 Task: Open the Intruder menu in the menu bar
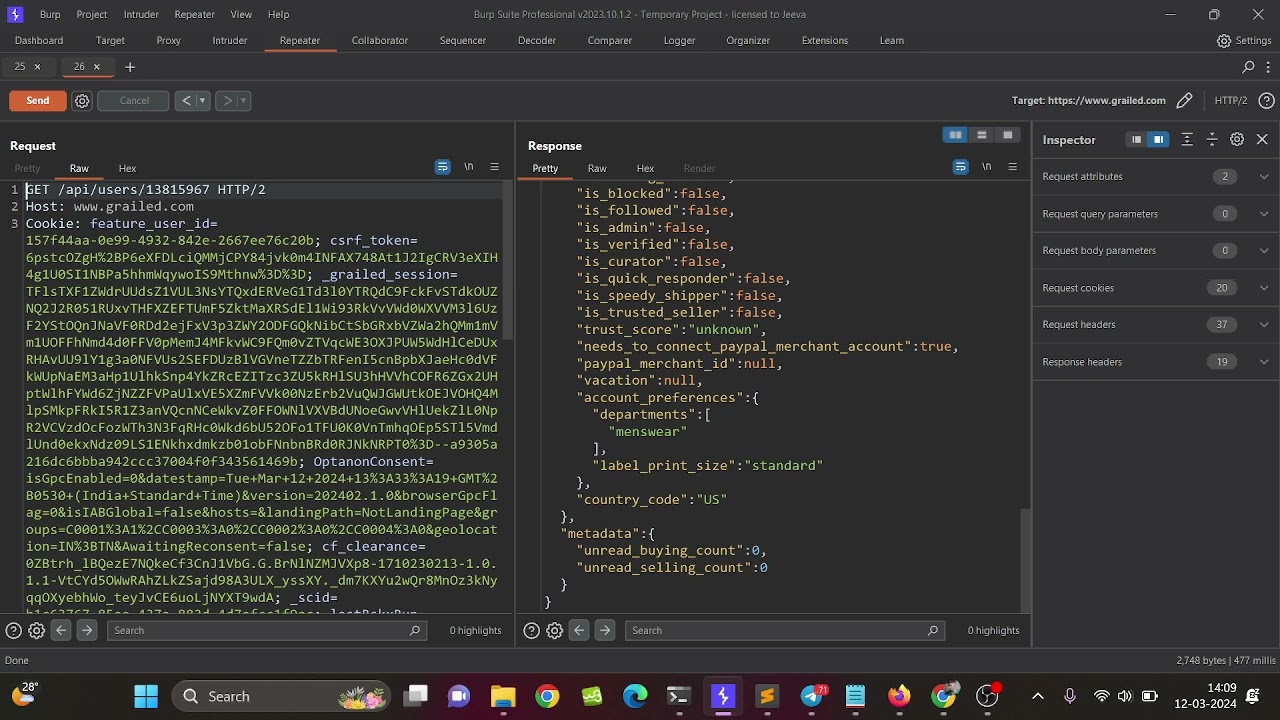pos(141,14)
